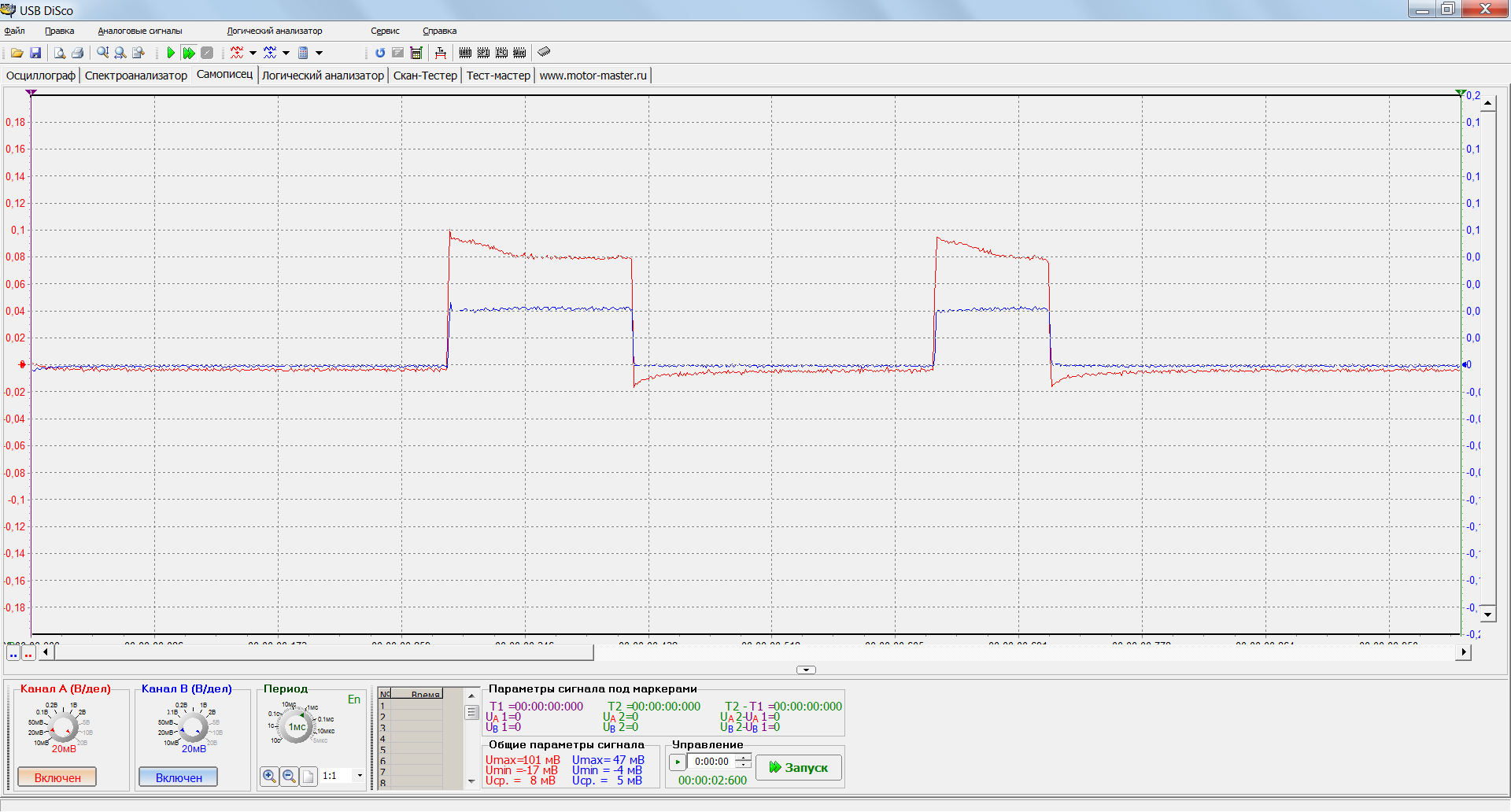Select the SPI decoder icon

coord(483,53)
